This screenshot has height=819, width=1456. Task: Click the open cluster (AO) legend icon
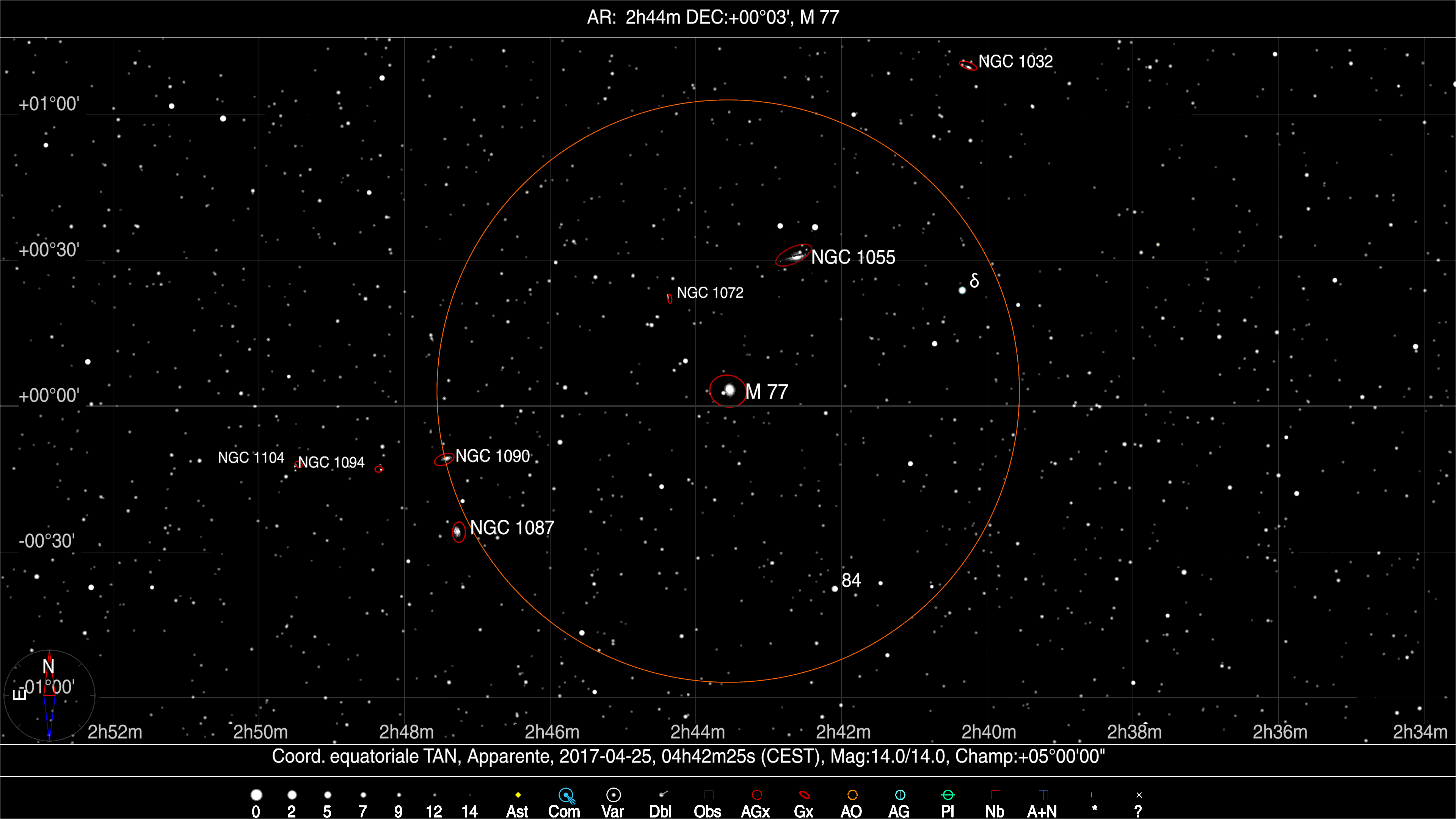pyautogui.click(x=852, y=795)
